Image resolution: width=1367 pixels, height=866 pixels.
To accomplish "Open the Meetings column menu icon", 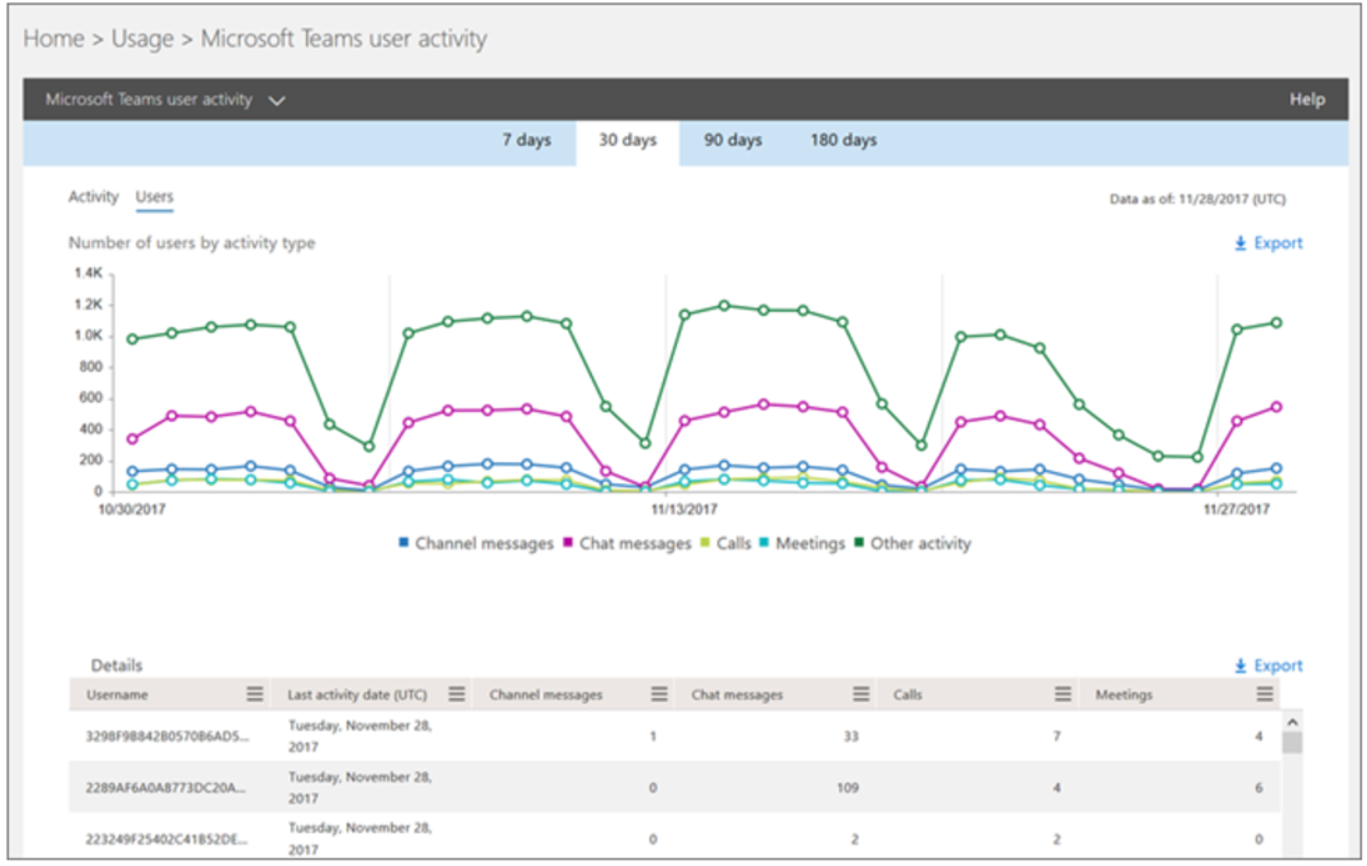I will click(x=1265, y=695).
